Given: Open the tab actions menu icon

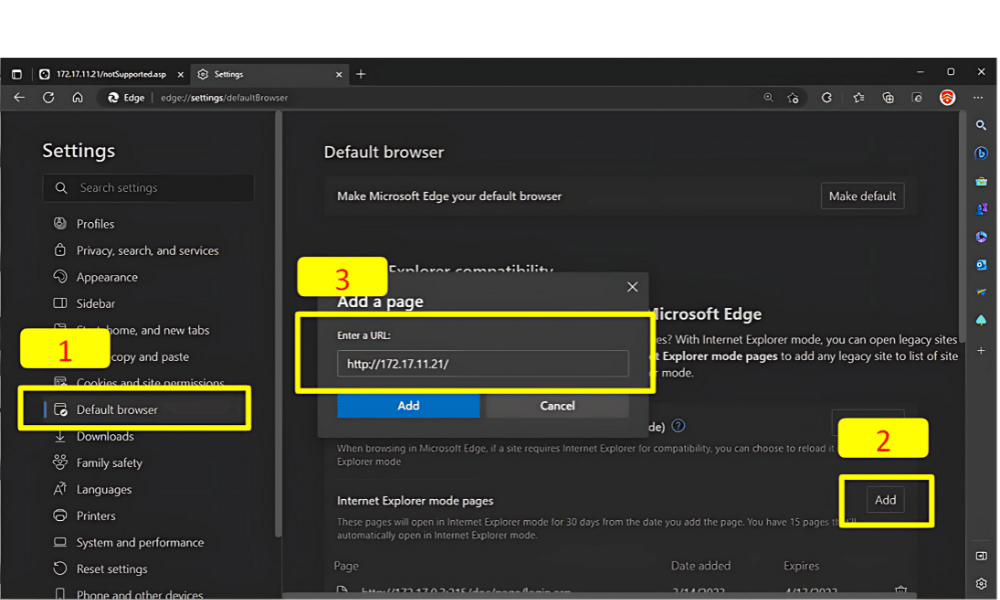Looking at the screenshot, I should (17, 75).
